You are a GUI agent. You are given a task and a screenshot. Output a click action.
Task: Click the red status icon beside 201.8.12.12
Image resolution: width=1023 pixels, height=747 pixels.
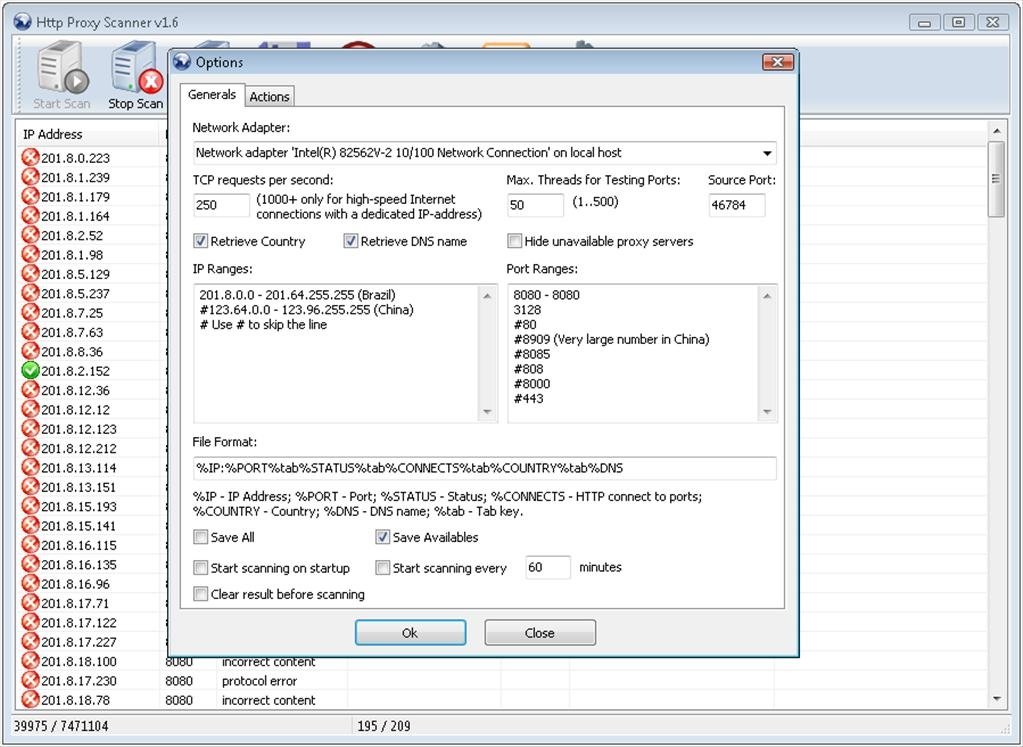click(x=30, y=409)
